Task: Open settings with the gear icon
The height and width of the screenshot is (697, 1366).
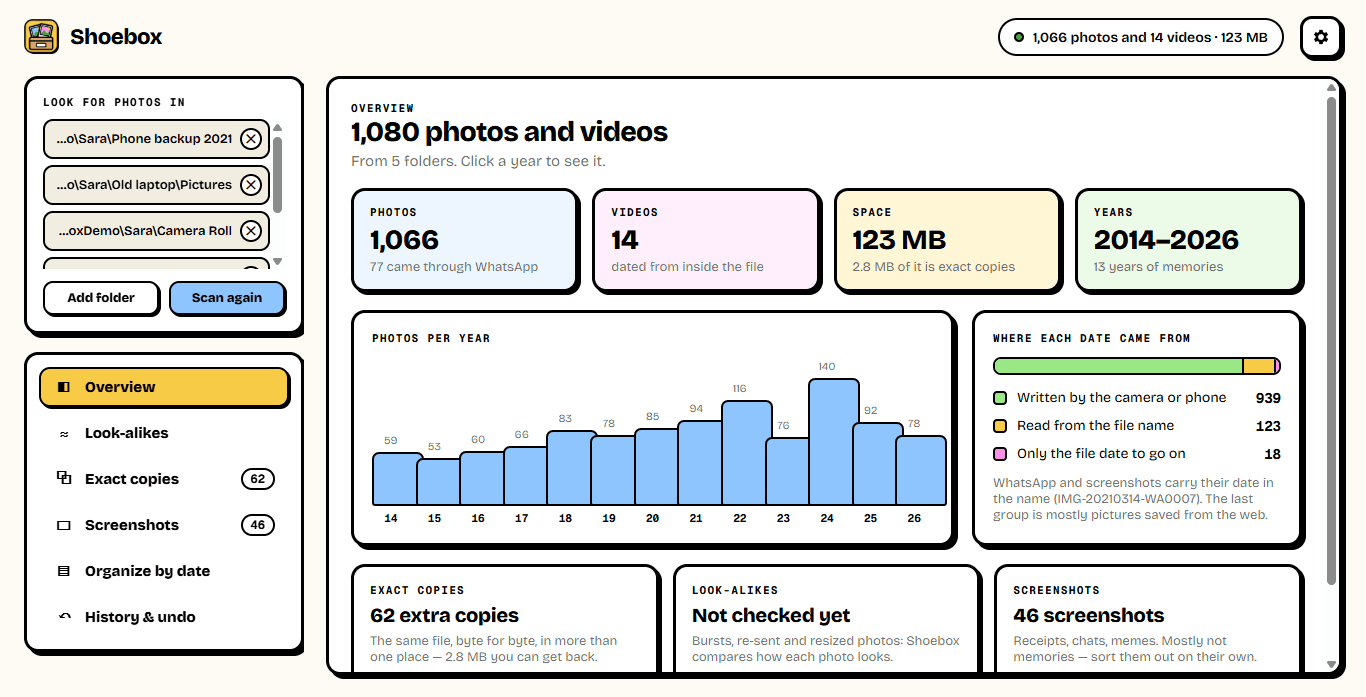Action: (1321, 37)
